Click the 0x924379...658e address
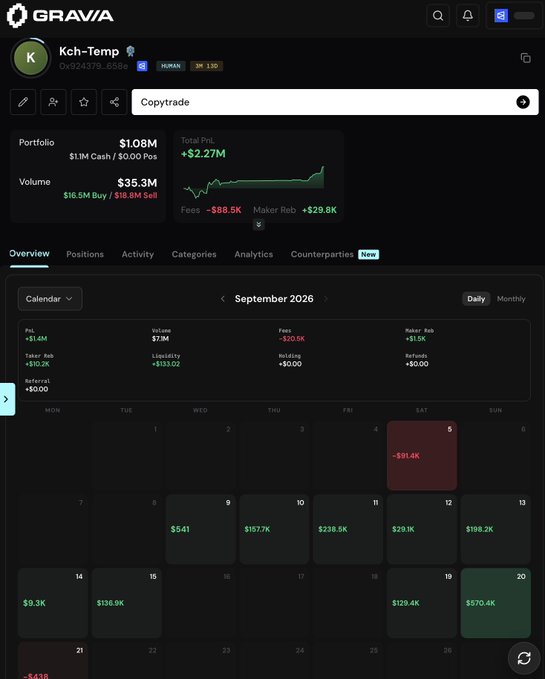Image resolution: width=545 pixels, height=679 pixels. tap(94, 66)
